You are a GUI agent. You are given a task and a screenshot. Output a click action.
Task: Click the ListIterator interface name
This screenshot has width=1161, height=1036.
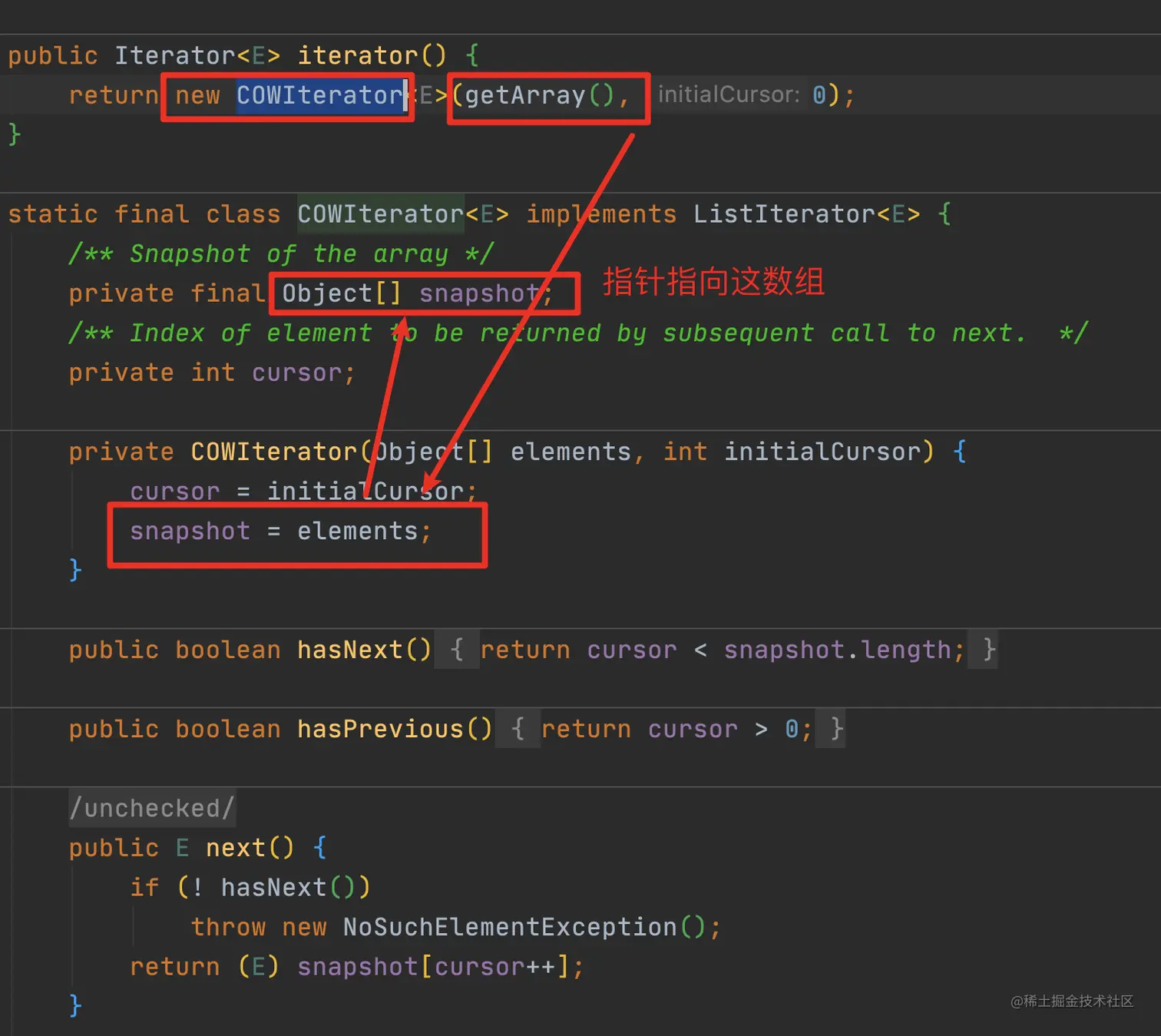coord(784,213)
